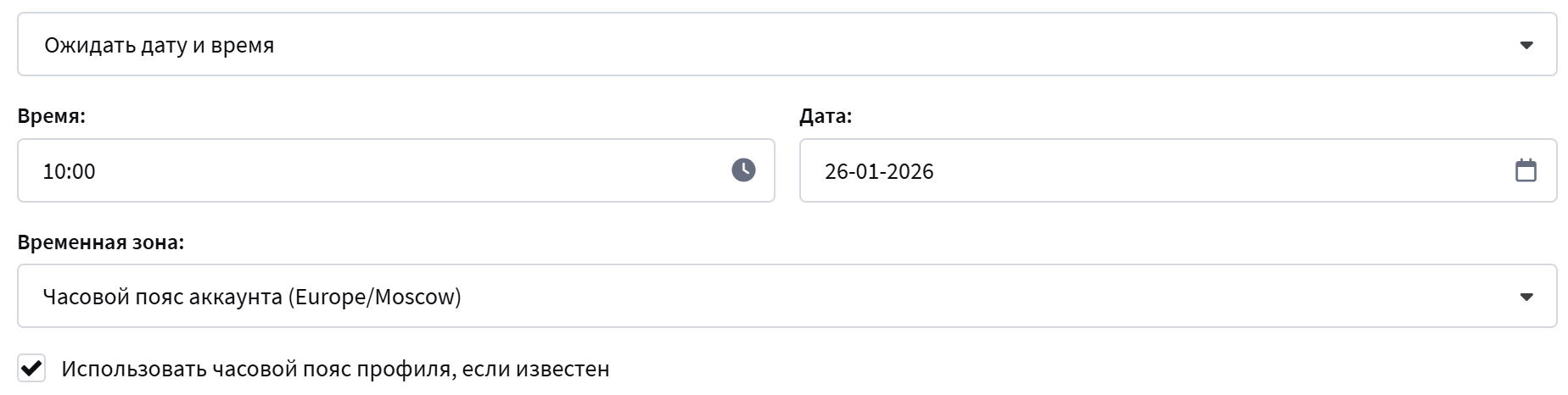Click arrow of 'Ожидать дату и время' dropdown

[1526, 45]
